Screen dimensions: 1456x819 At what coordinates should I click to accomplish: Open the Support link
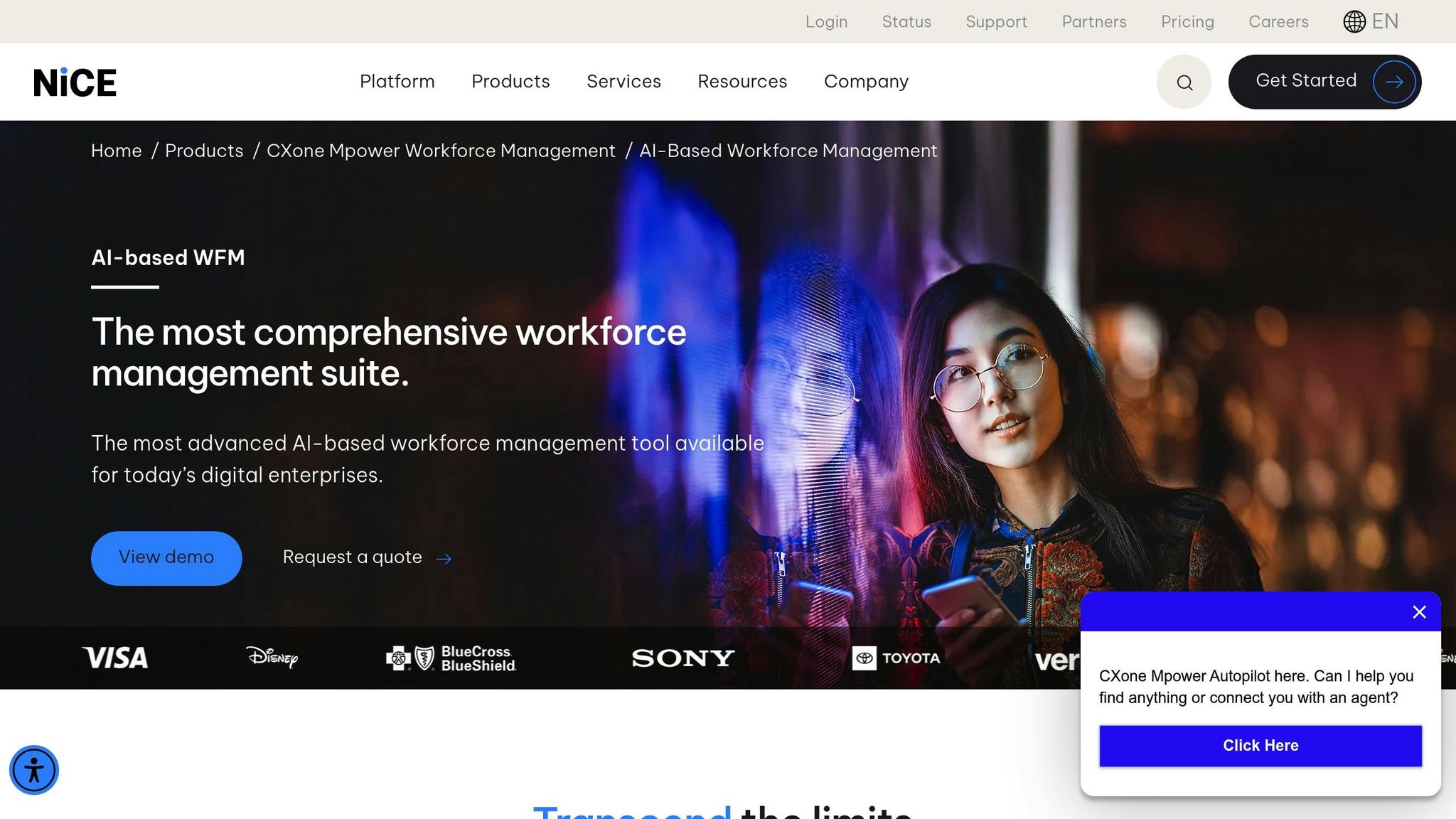click(x=996, y=22)
